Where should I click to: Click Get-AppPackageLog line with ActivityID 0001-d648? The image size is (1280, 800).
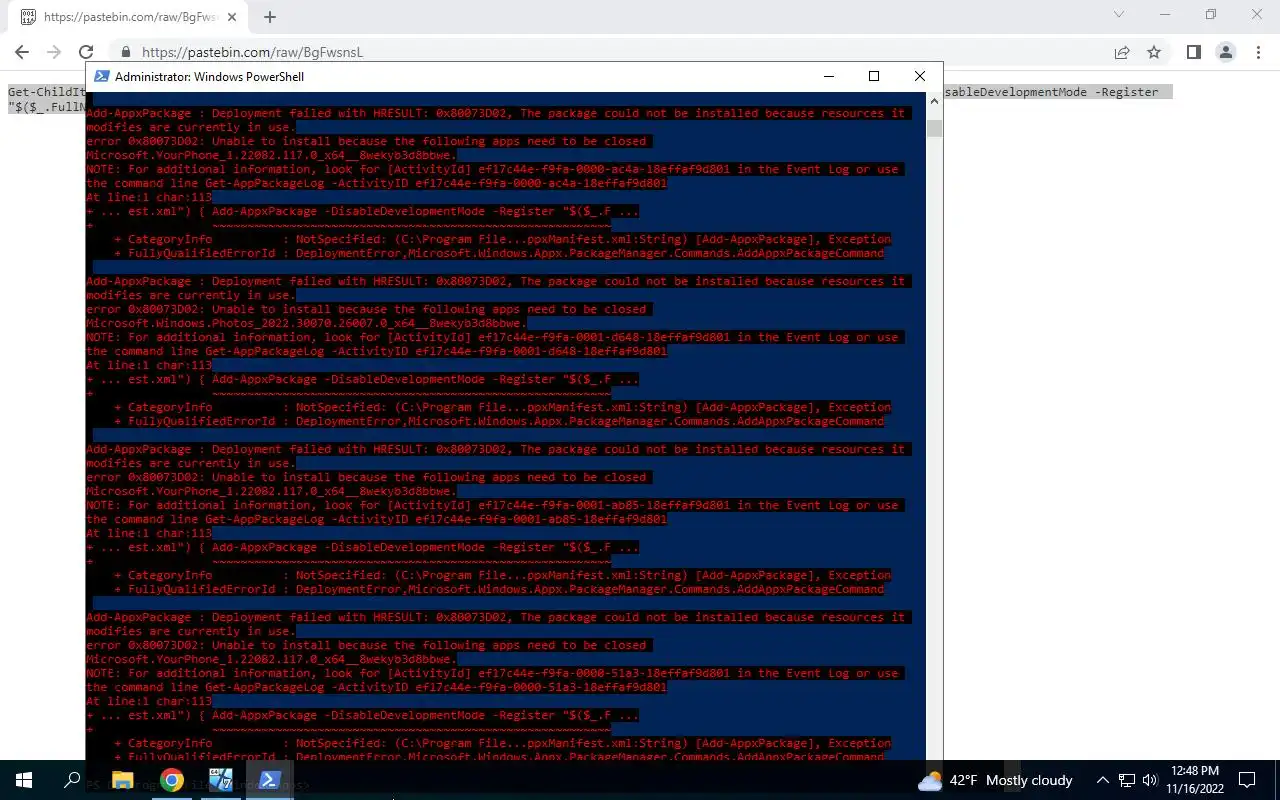[376, 351]
